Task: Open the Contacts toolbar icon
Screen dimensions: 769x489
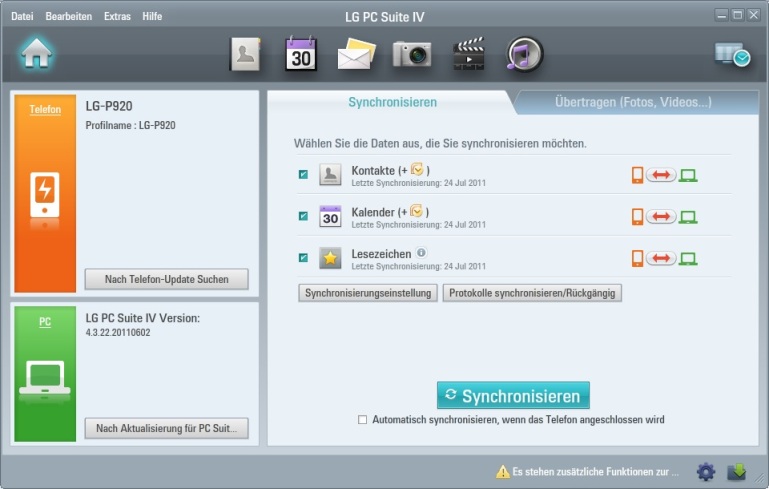Action: pyautogui.click(x=245, y=54)
